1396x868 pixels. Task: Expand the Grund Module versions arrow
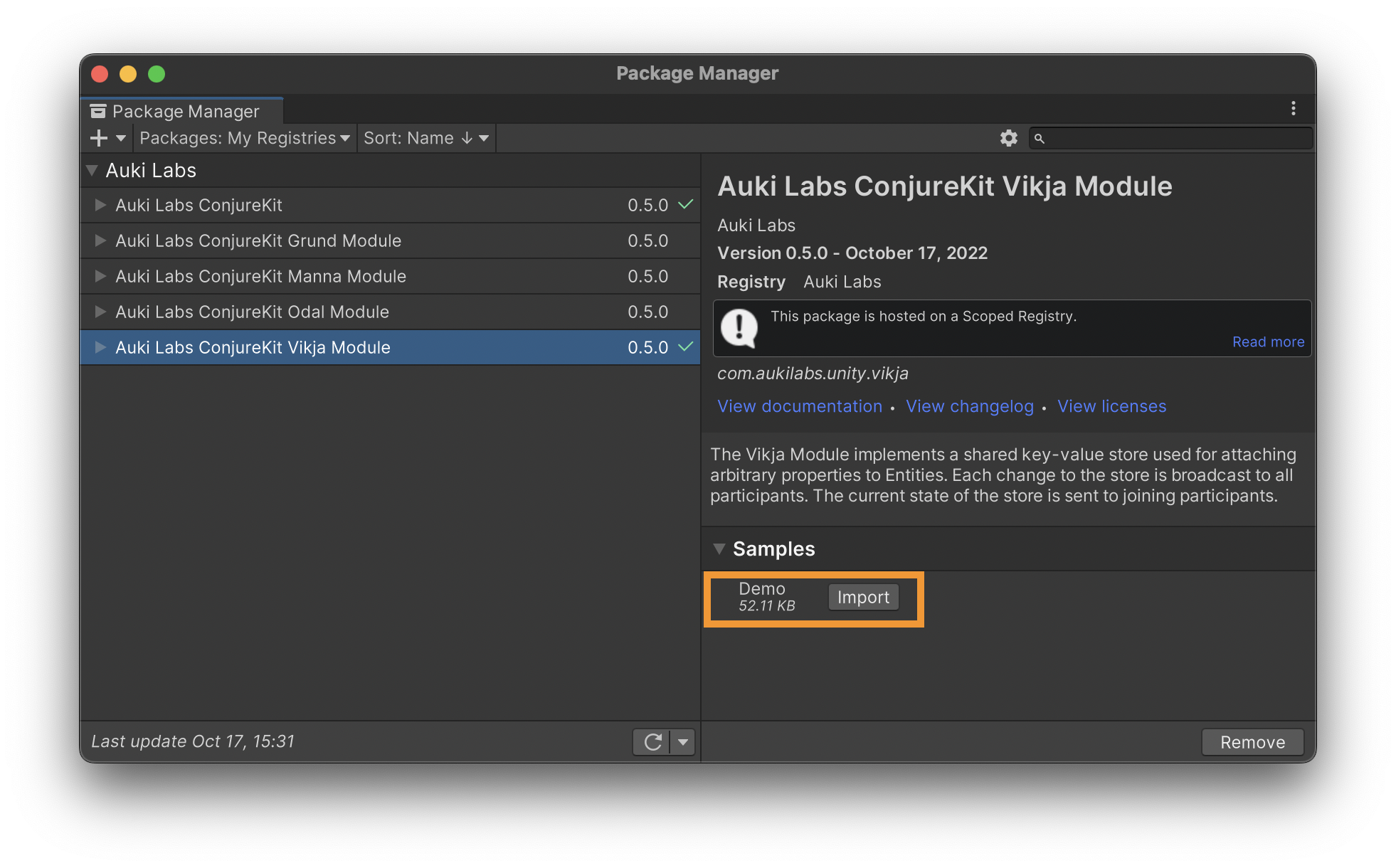(100, 240)
